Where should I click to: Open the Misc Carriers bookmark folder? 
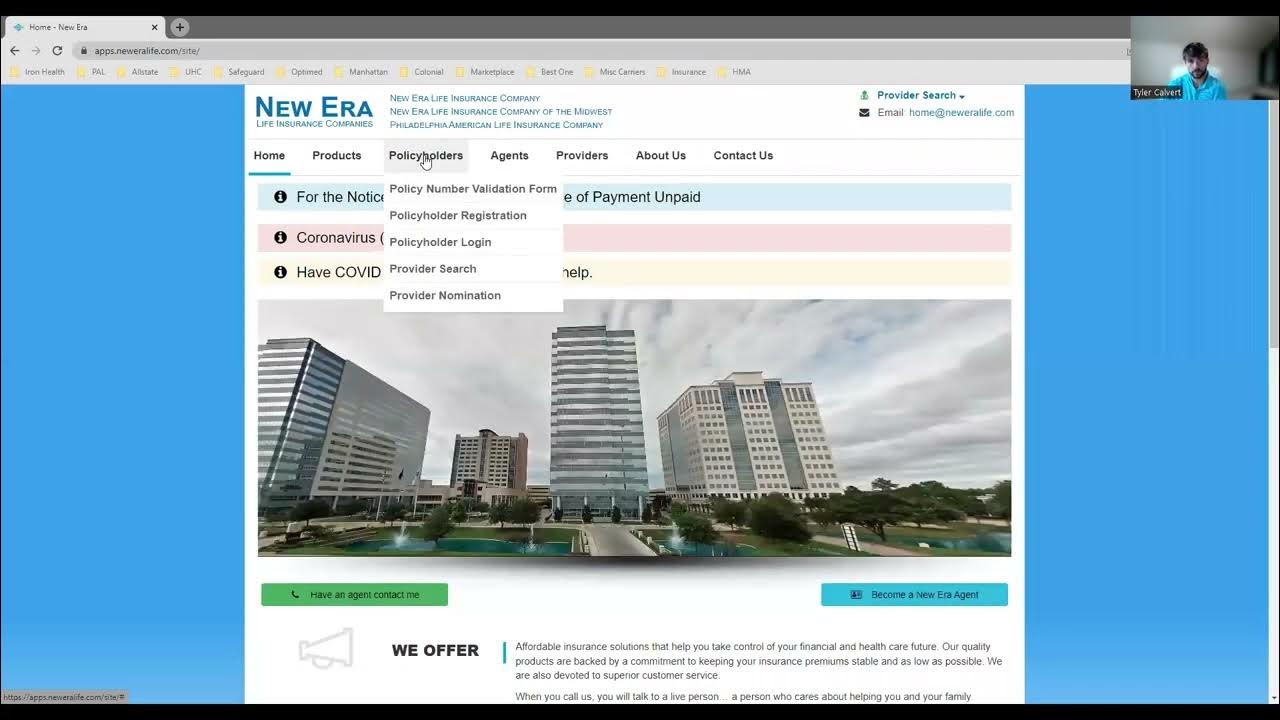(x=615, y=72)
